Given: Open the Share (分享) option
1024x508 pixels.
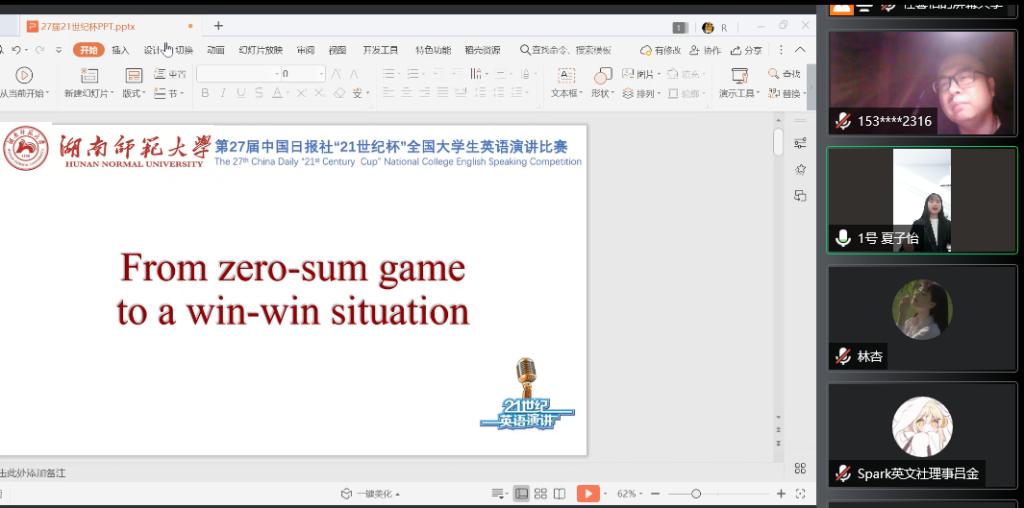Looking at the screenshot, I should pyautogui.click(x=746, y=50).
